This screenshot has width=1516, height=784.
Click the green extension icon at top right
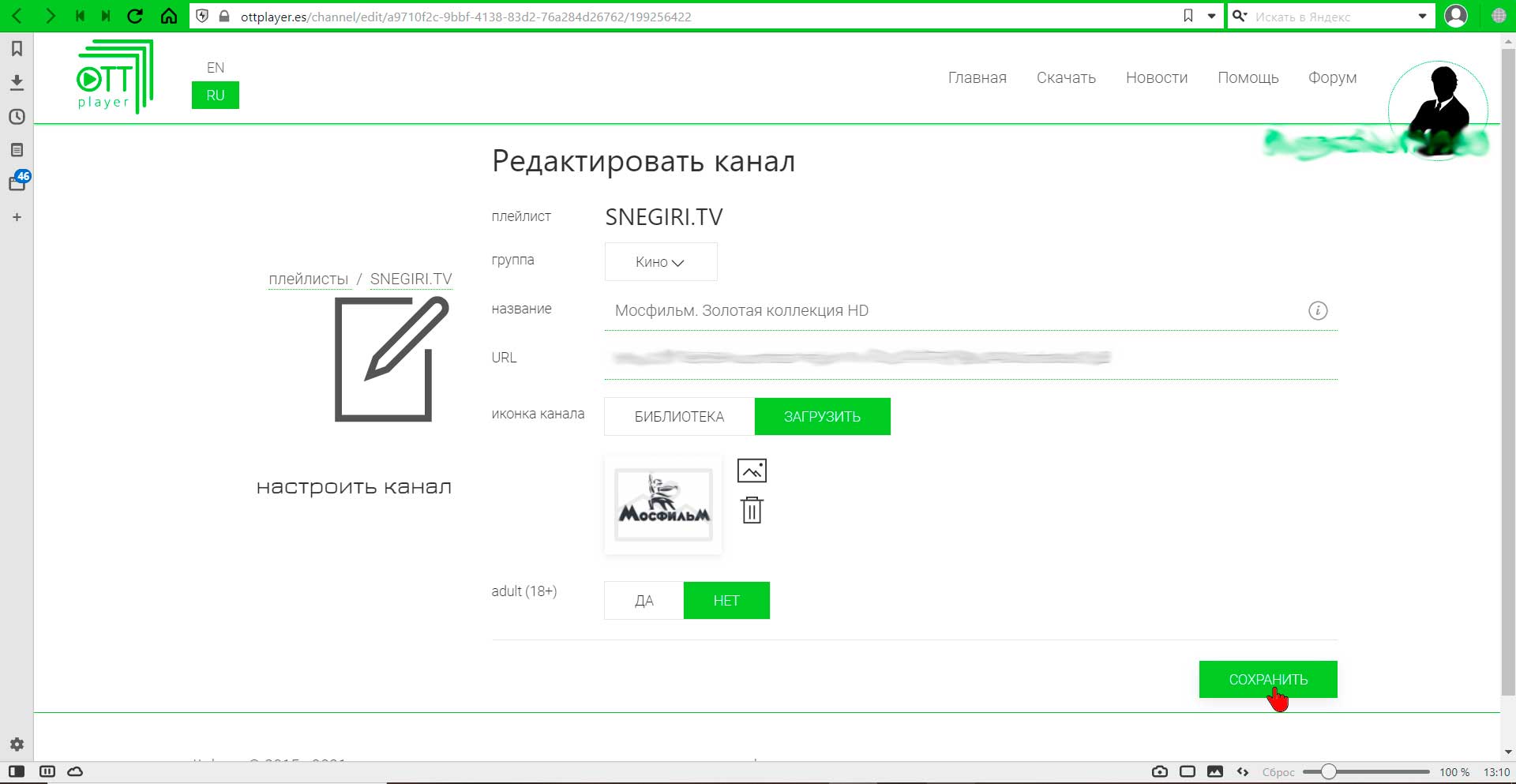point(1499,16)
